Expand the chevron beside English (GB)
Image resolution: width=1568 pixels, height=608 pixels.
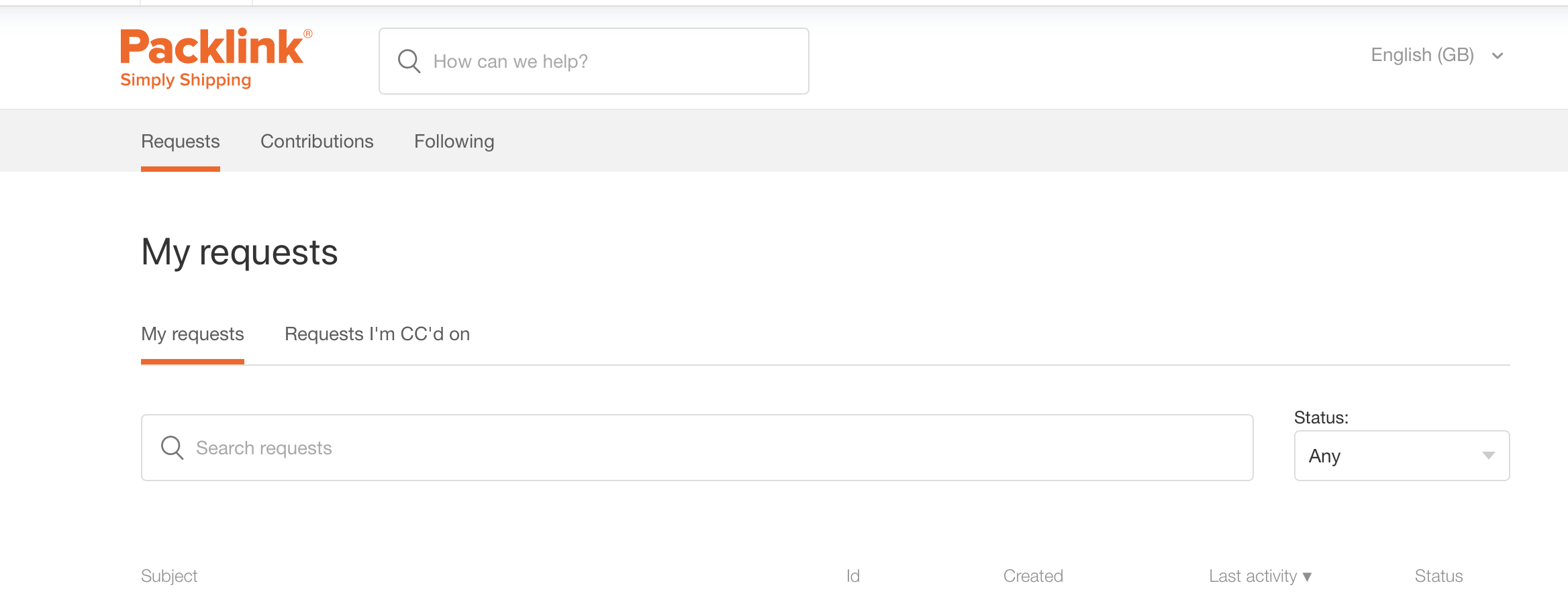[x=1497, y=56]
